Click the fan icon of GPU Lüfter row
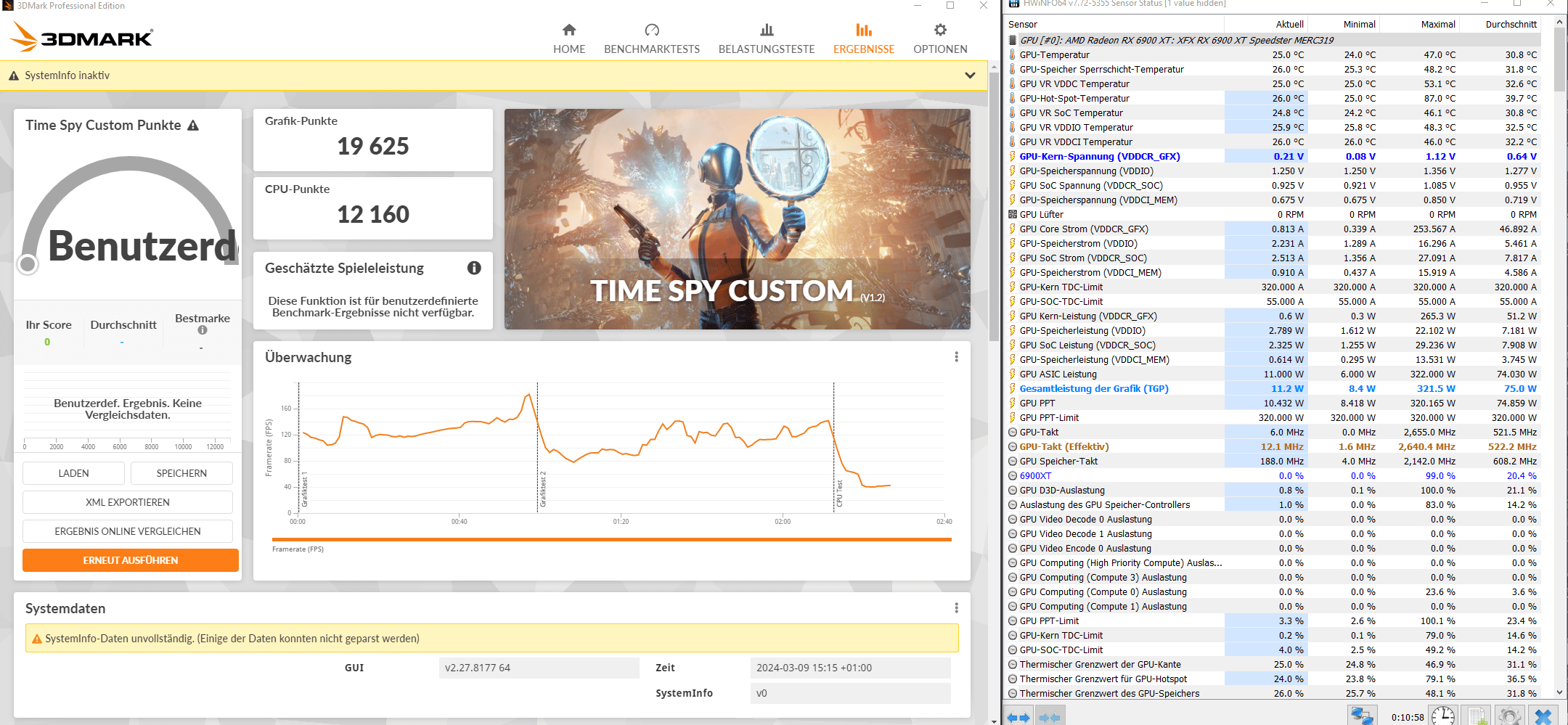Viewport: 1568px width, 725px height. pos(1012,214)
